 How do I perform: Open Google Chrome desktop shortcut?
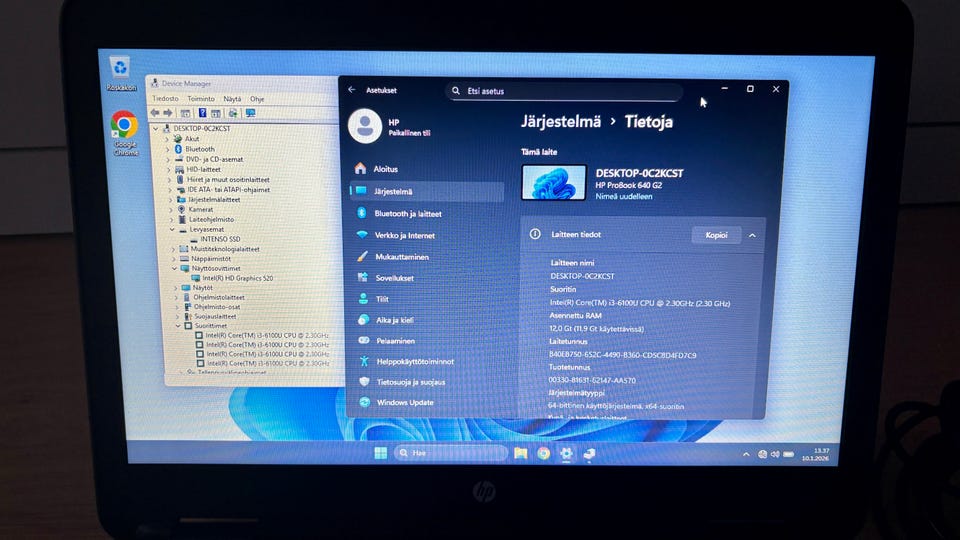point(125,133)
